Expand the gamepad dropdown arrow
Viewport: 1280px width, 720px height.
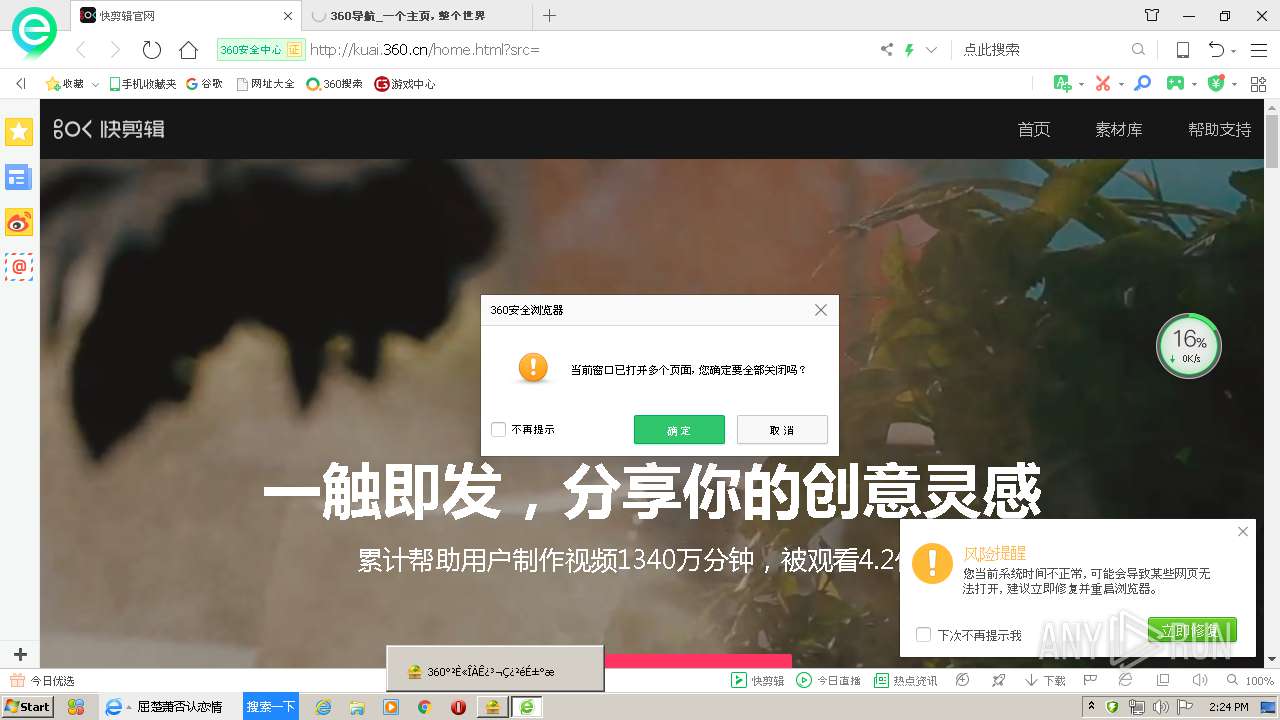(1195, 85)
